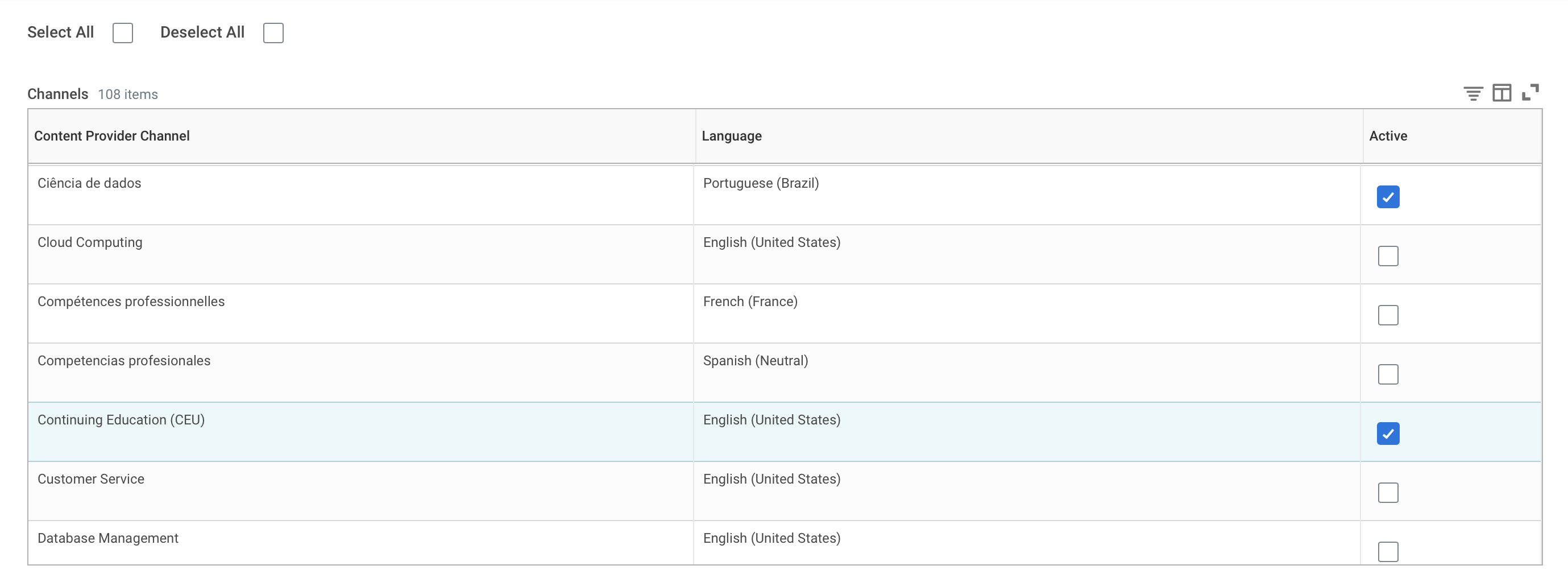Uncheck Active for Ciência de dados
Viewport: 1568px width, 586px height.
click(x=1388, y=197)
